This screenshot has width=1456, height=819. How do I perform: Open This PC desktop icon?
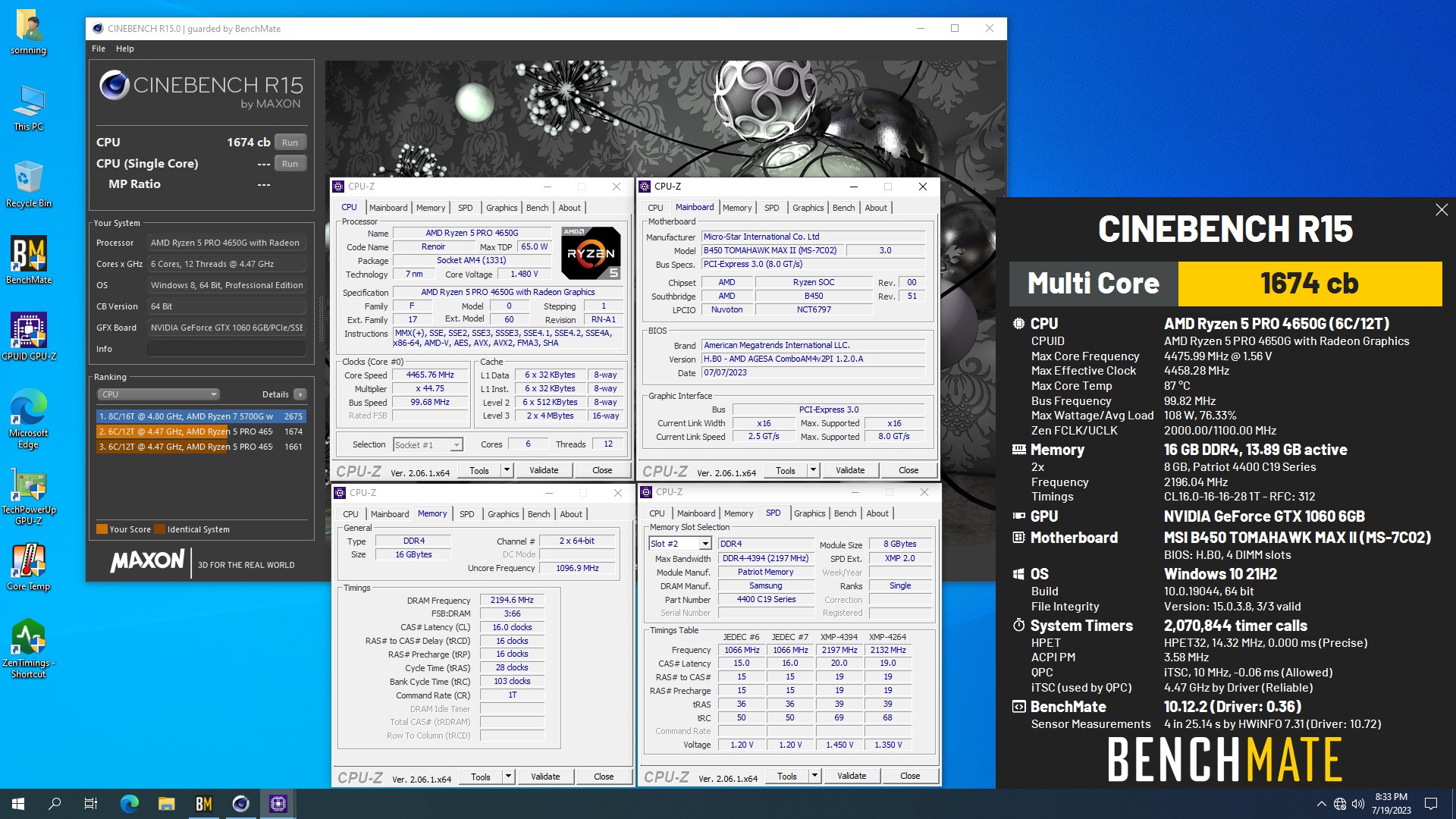[x=29, y=108]
